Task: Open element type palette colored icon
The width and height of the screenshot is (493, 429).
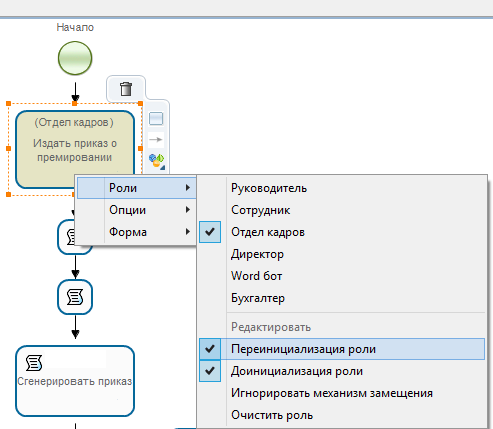Action: (x=156, y=161)
